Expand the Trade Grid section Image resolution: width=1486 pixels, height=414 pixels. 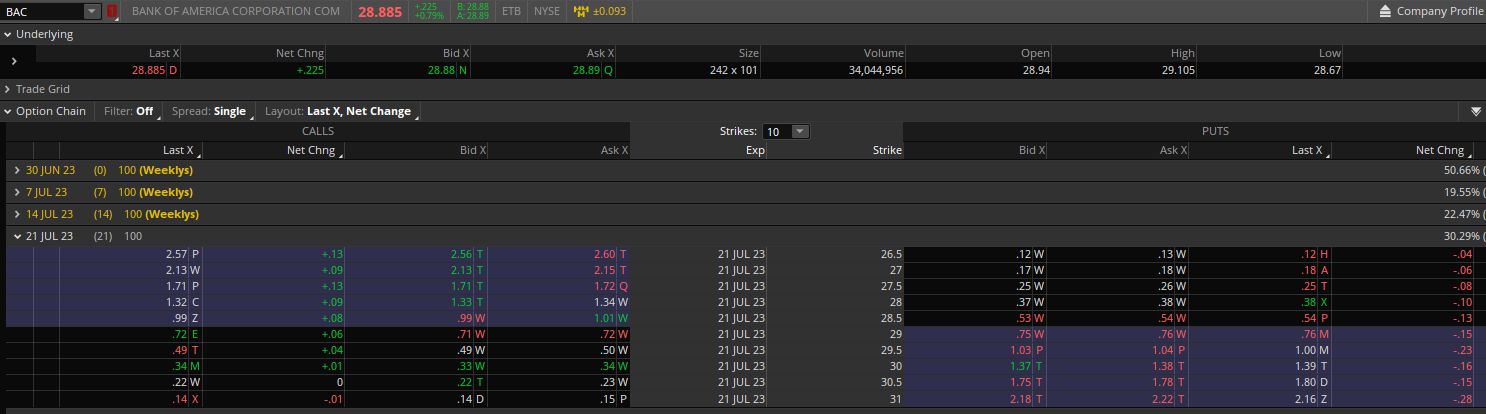click(8, 89)
